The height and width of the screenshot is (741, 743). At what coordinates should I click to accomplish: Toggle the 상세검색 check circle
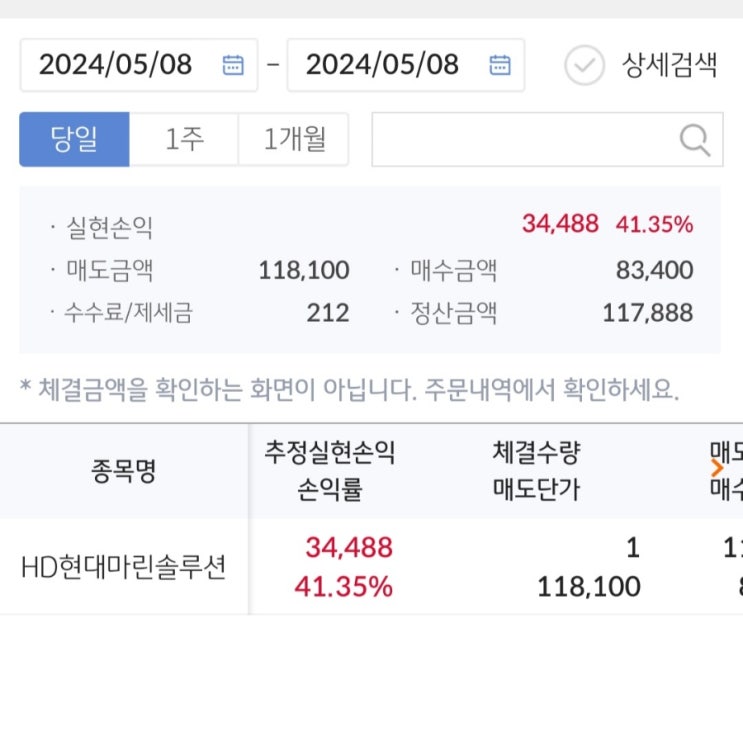pos(584,66)
